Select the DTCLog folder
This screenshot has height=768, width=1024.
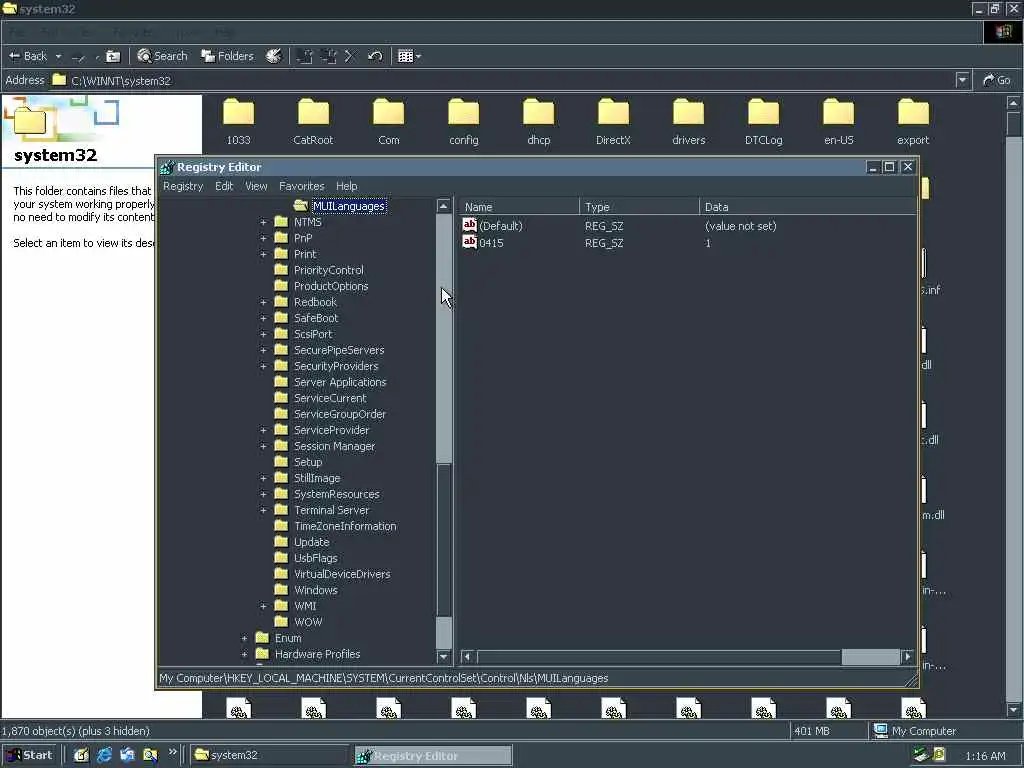coord(763,122)
